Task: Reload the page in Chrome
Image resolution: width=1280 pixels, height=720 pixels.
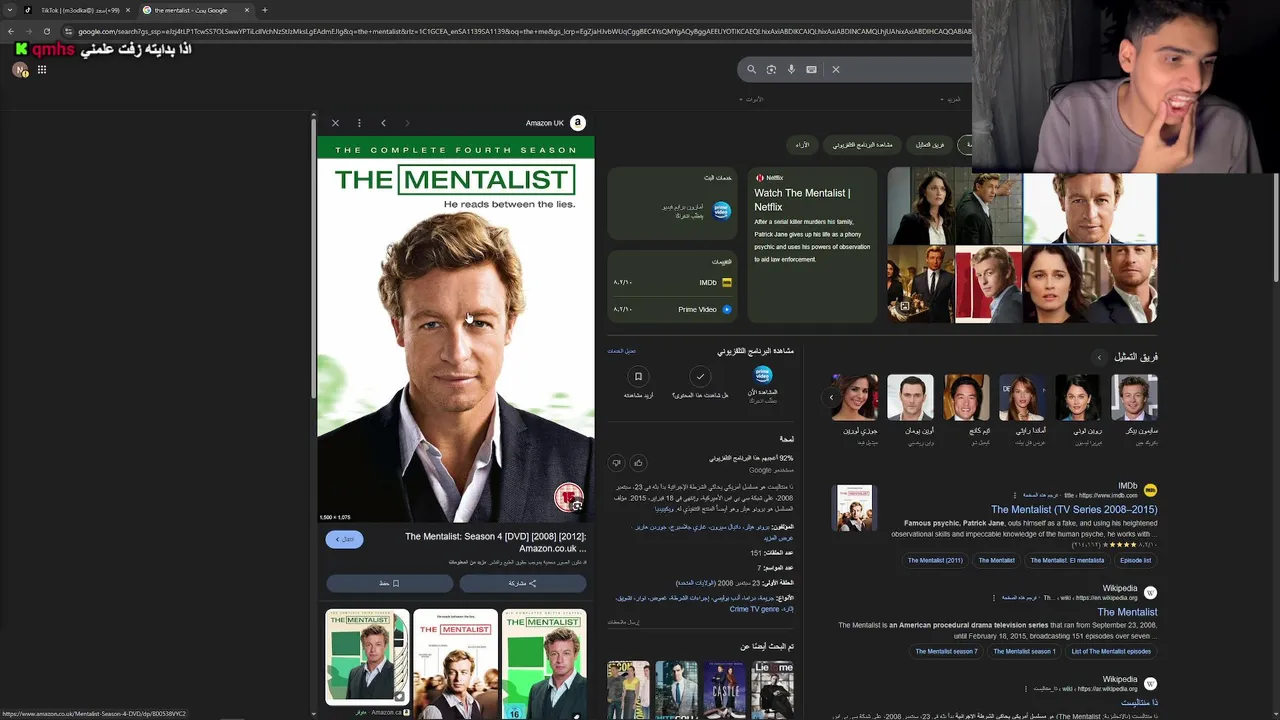Action: tap(46, 31)
